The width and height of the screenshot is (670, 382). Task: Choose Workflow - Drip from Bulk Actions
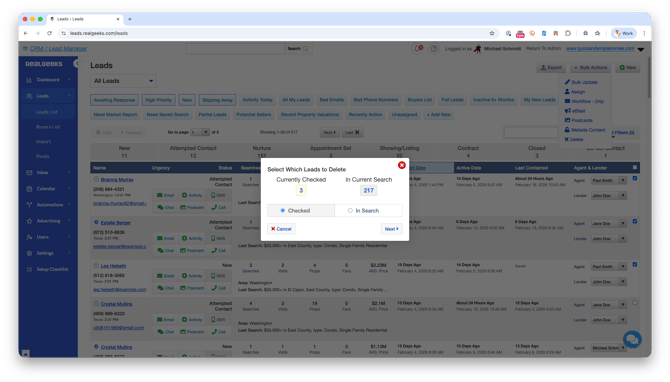tap(584, 101)
